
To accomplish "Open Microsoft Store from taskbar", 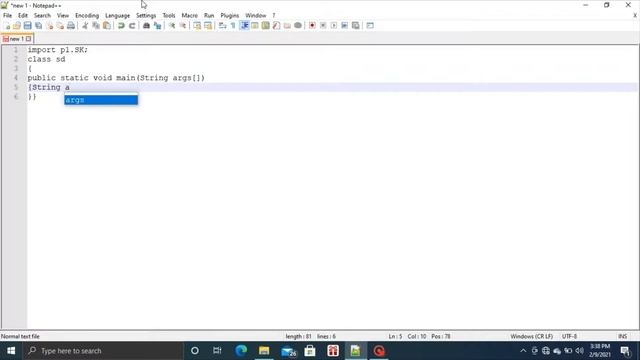I will click(x=310, y=351).
